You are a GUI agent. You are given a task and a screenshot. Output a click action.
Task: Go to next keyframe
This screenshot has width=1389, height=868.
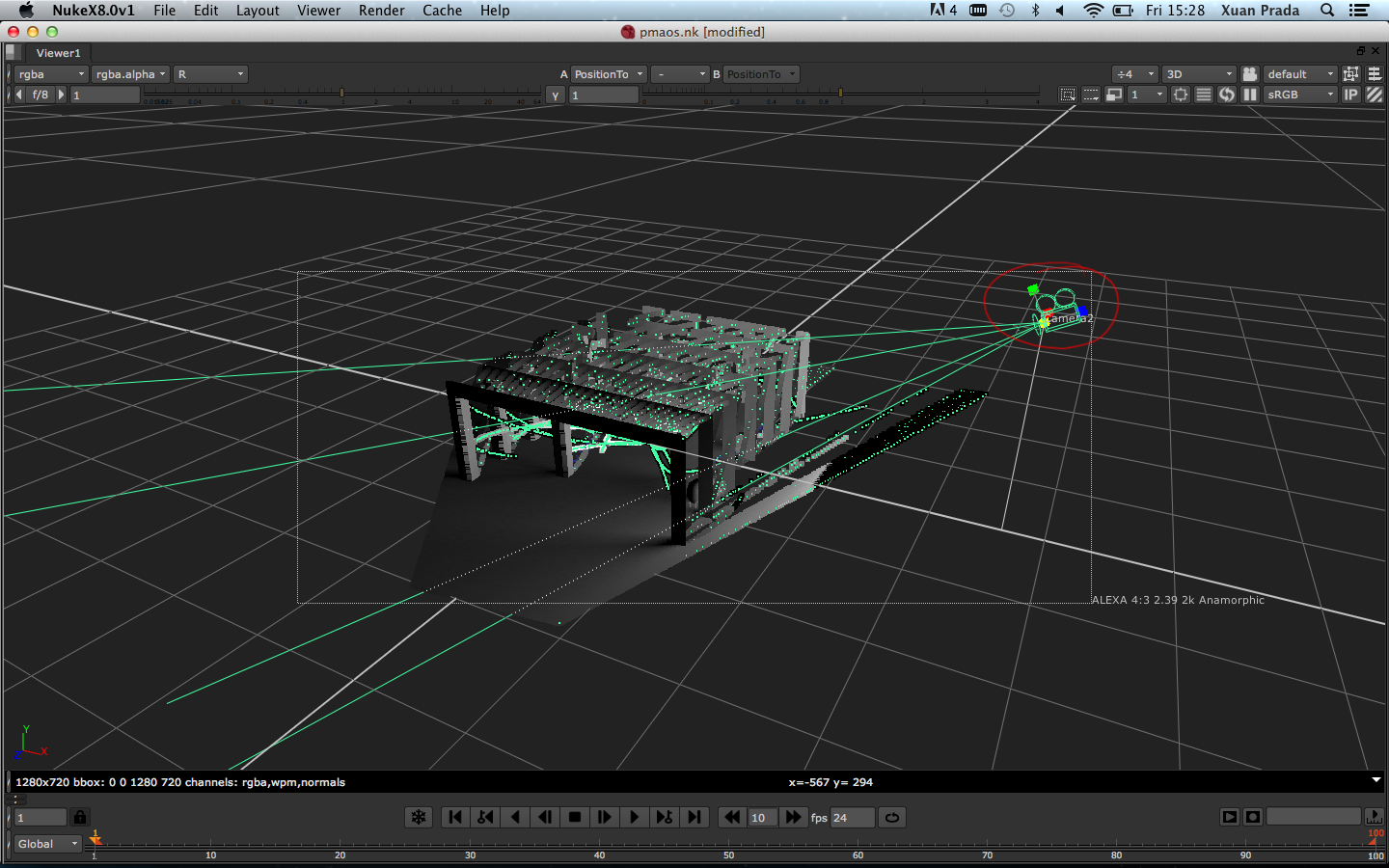point(665,817)
